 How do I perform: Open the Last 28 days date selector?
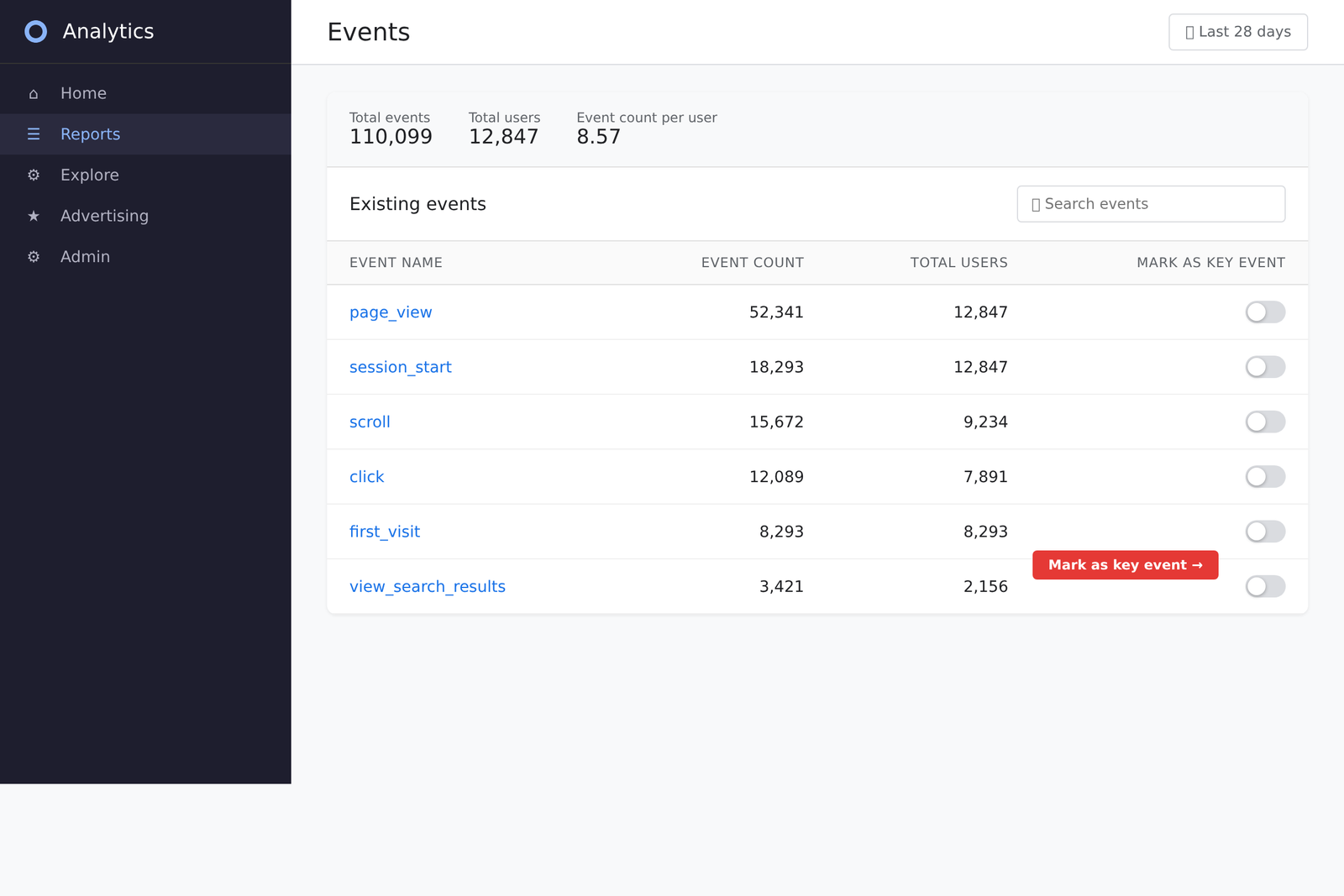1237,31
